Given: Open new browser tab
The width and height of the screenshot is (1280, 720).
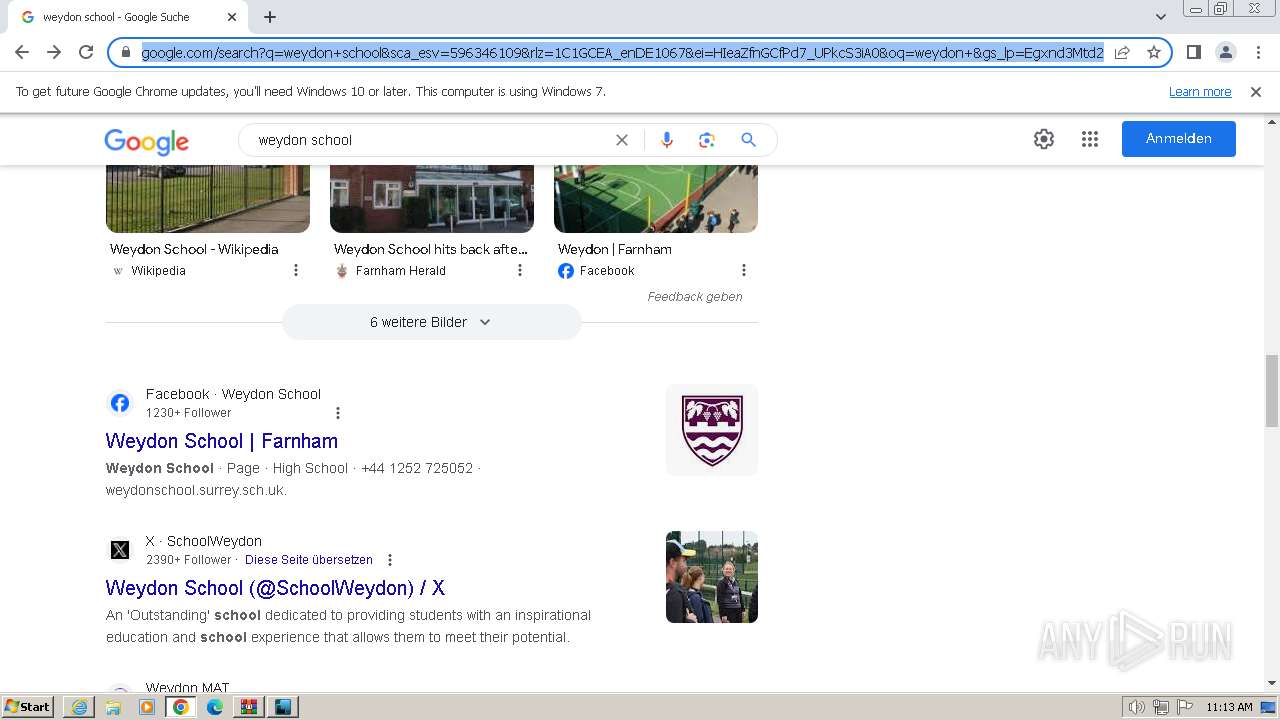Looking at the screenshot, I should click(270, 17).
